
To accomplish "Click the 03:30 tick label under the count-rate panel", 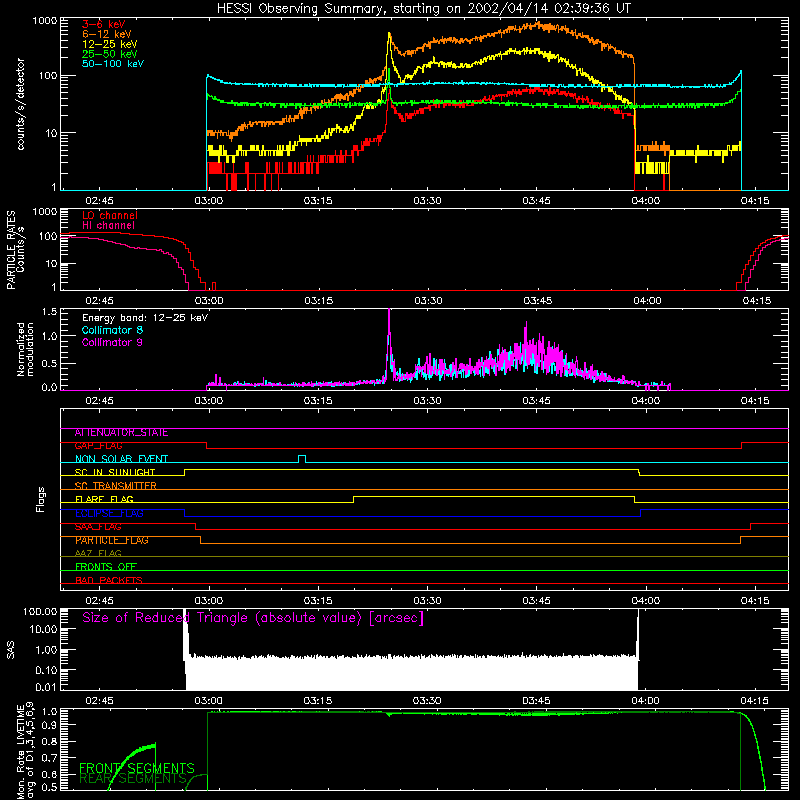I will click(x=428, y=201).
